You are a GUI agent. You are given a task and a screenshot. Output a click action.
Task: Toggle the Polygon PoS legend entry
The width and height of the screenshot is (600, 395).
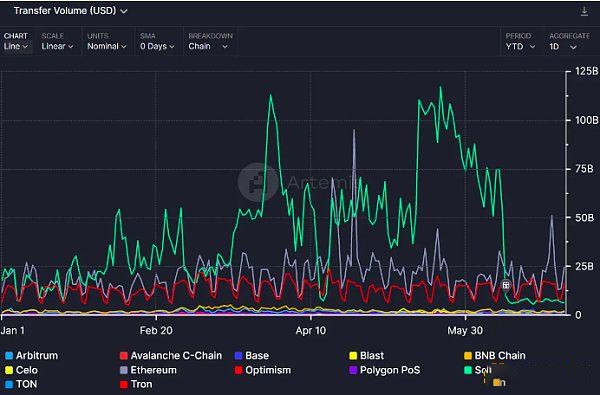pyautogui.click(x=385, y=370)
